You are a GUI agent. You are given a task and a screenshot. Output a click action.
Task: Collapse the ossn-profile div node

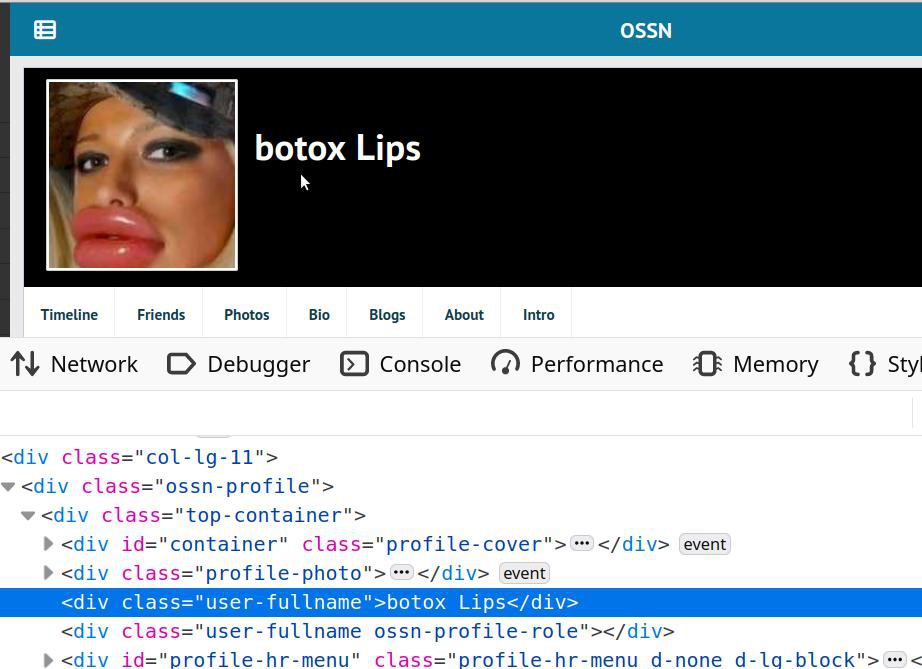tap(8, 486)
